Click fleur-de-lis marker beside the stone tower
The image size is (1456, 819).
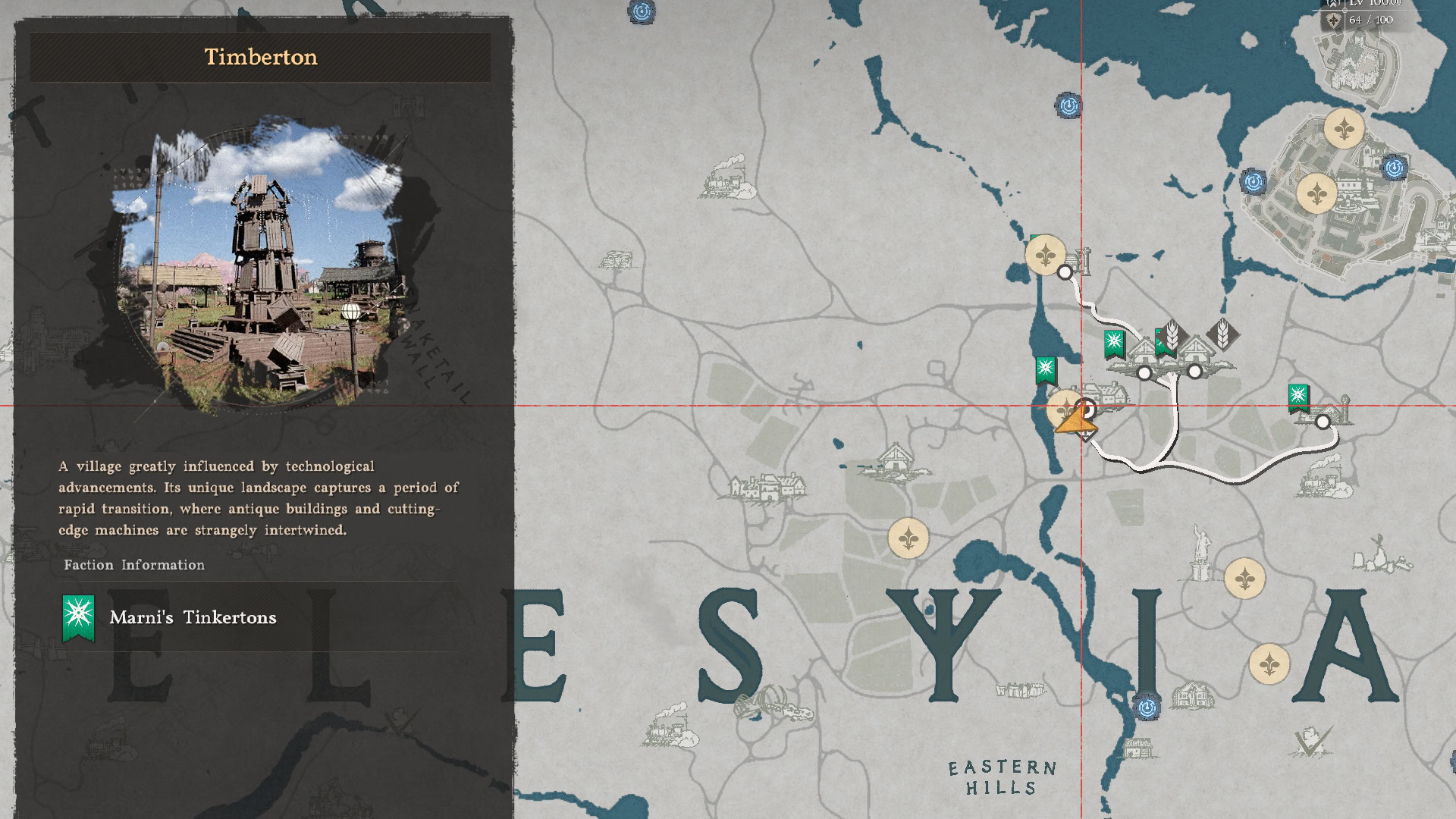click(x=1045, y=254)
